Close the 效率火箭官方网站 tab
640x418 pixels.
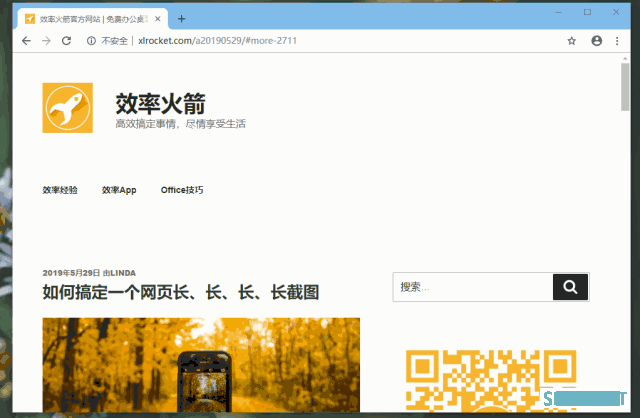tap(158, 18)
